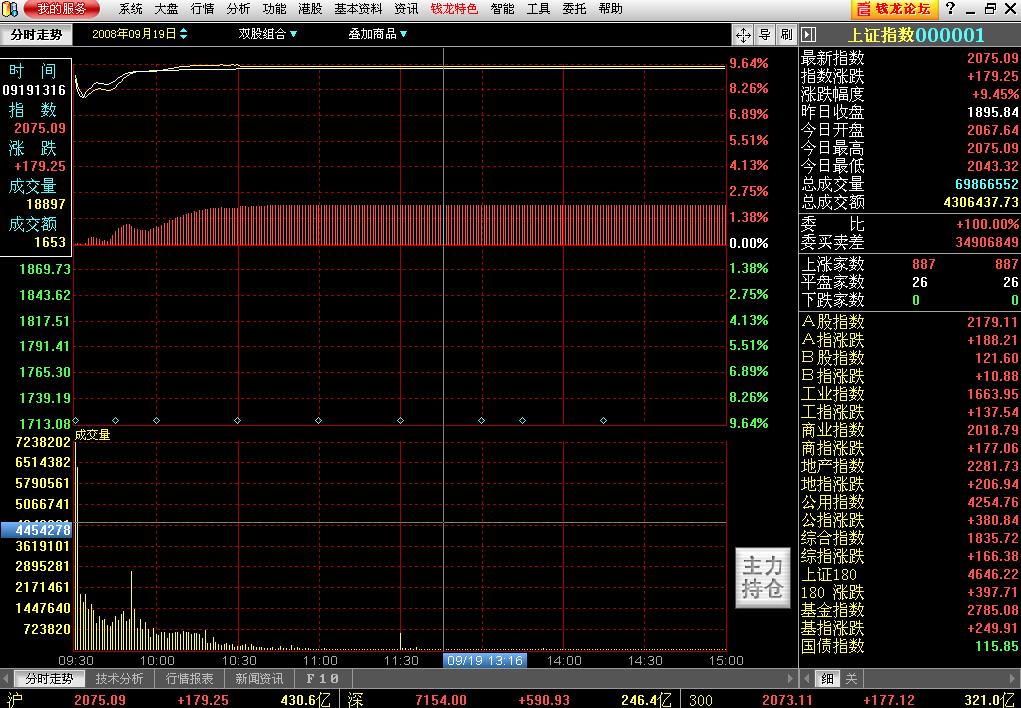
Task: Open the 资讯 menu
Action: 406,9
